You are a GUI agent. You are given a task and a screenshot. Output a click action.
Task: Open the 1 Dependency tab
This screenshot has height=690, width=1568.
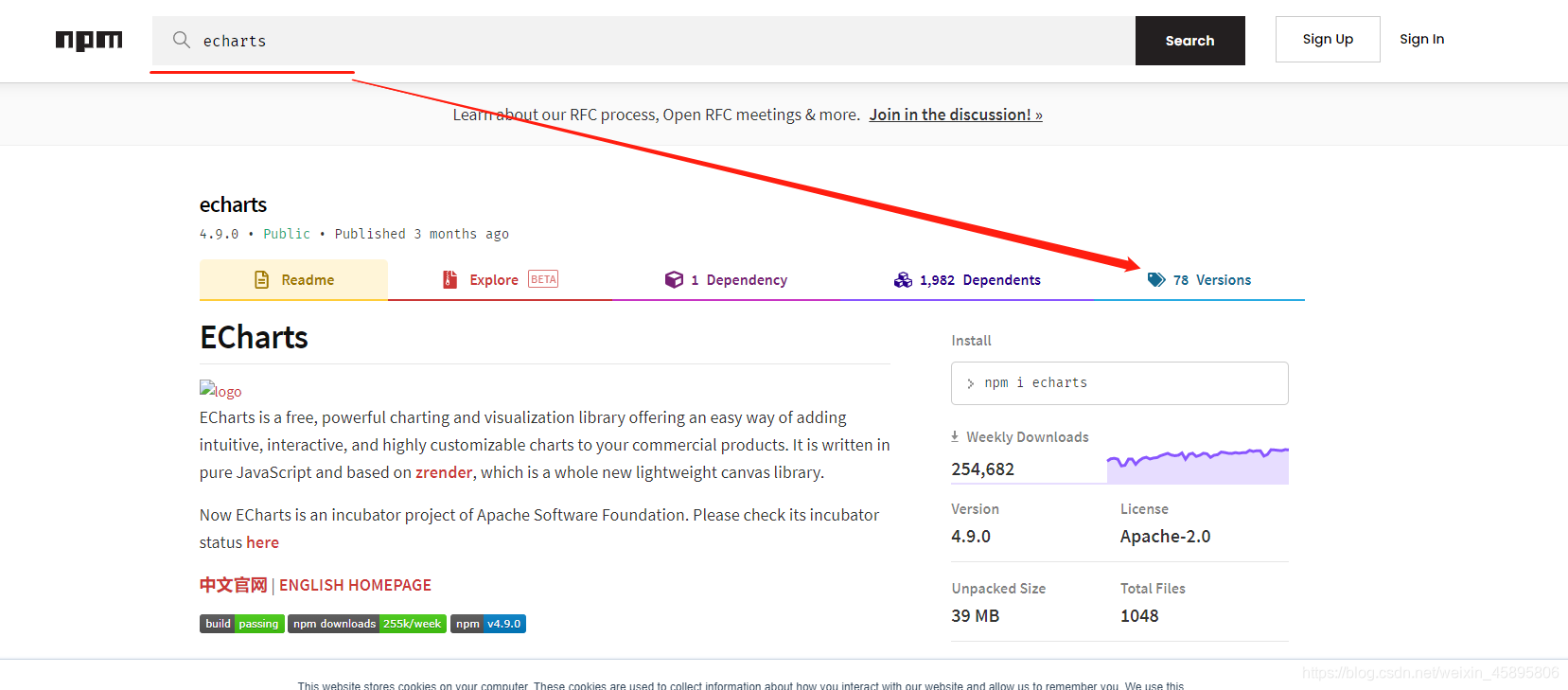(726, 280)
